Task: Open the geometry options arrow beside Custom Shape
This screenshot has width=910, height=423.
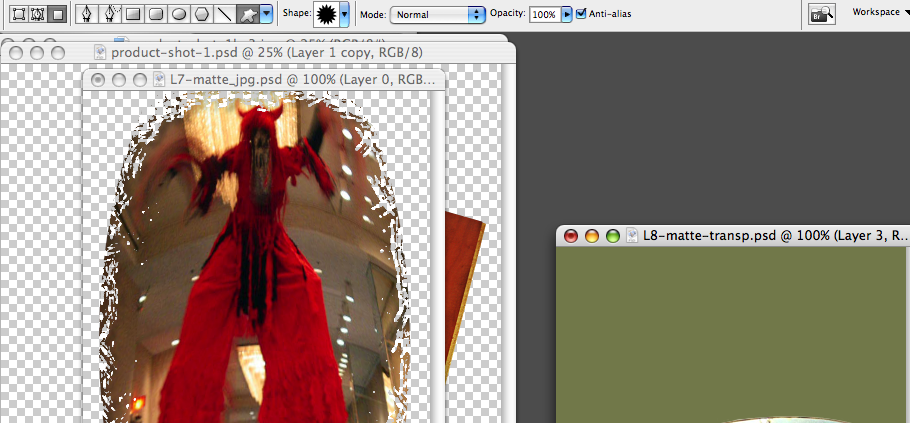Action: tap(266, 15)
